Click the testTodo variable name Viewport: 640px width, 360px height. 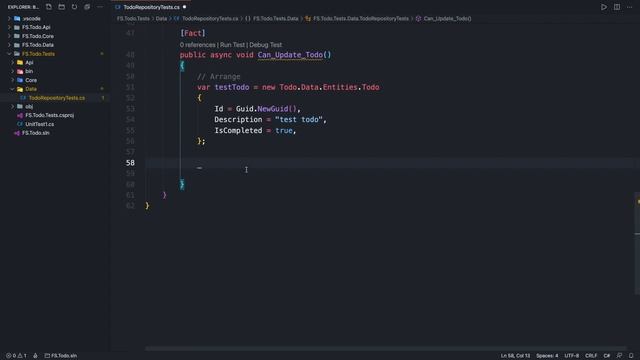coord(232,87)
